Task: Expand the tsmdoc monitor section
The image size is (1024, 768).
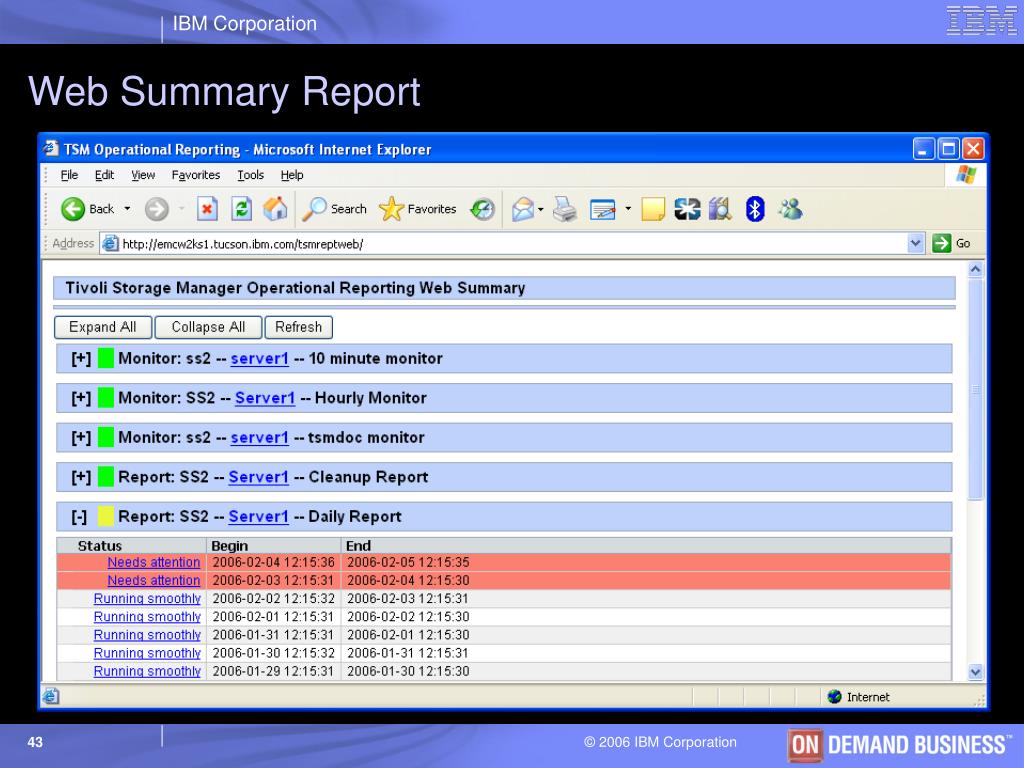Action: pos(81,438)
